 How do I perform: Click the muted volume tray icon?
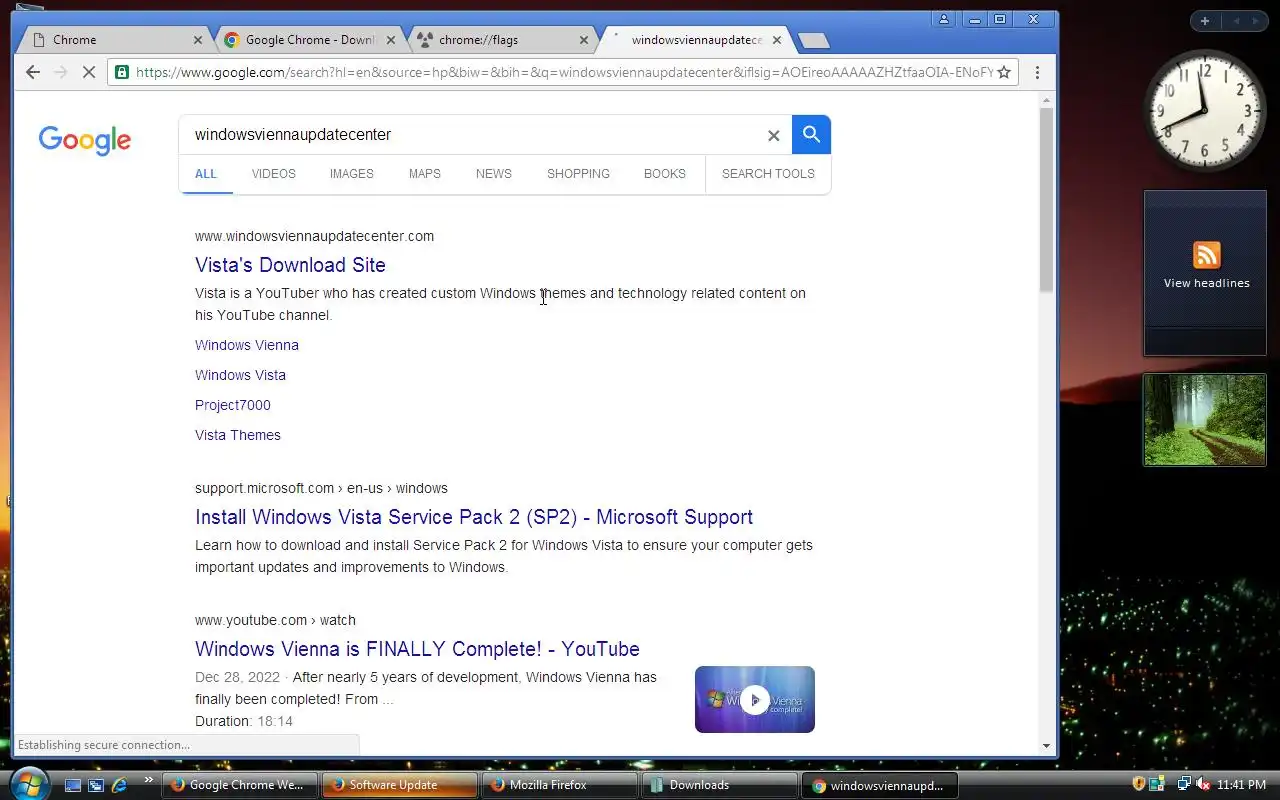1203,784
